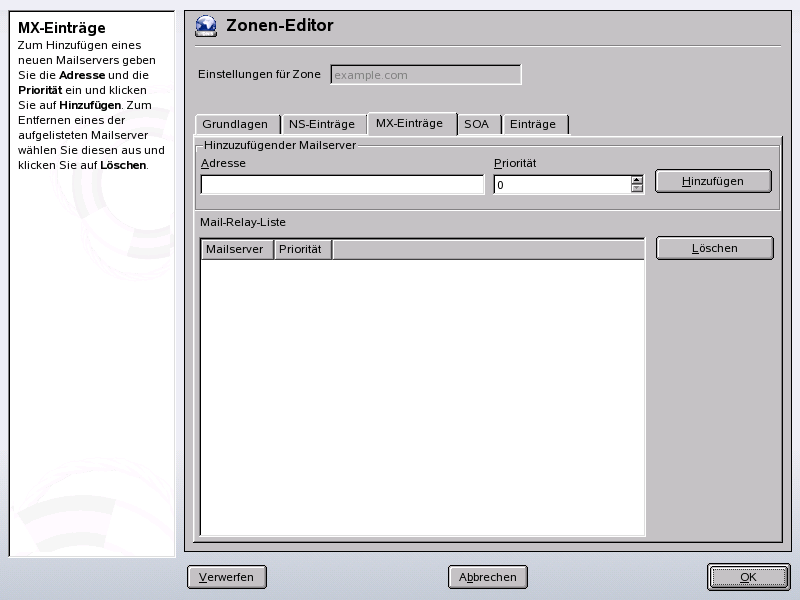Decrease Priorität with the down arrow
The image size is (800, 600).
pyautogui.click(x=636, y=188)
